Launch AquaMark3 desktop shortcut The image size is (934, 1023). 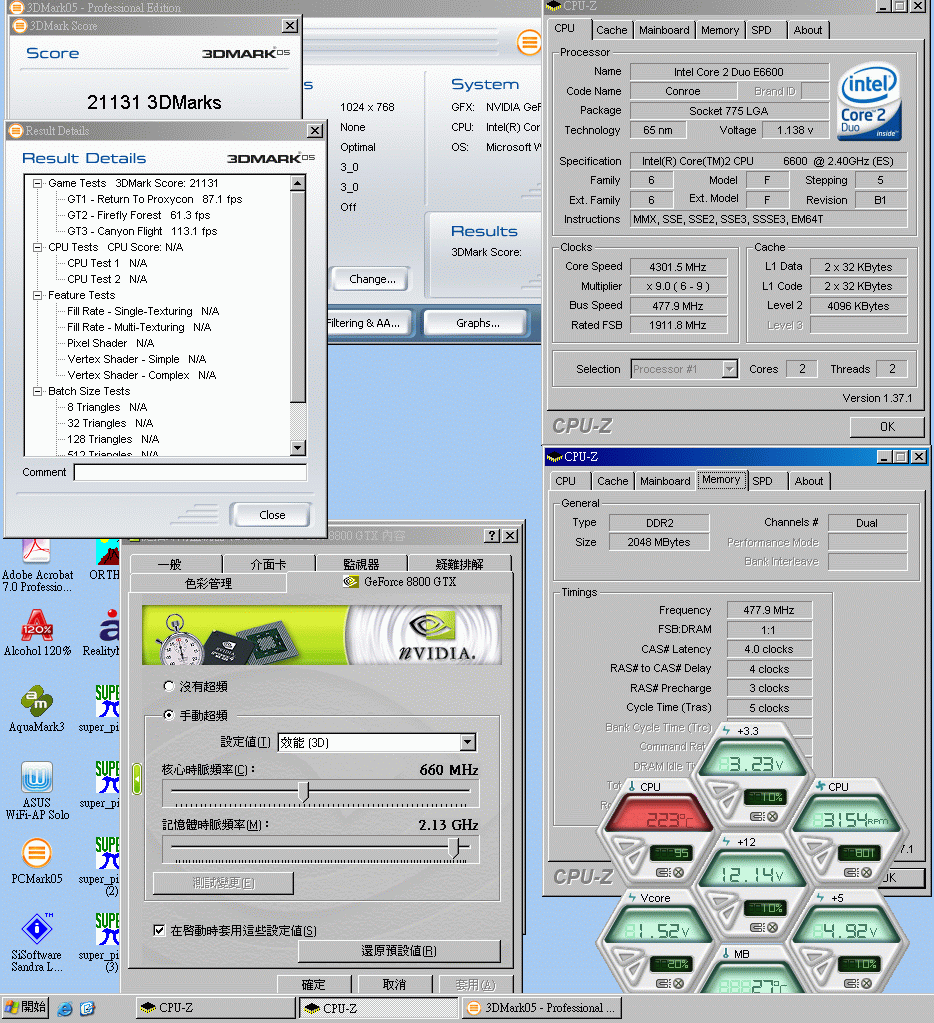37,708
